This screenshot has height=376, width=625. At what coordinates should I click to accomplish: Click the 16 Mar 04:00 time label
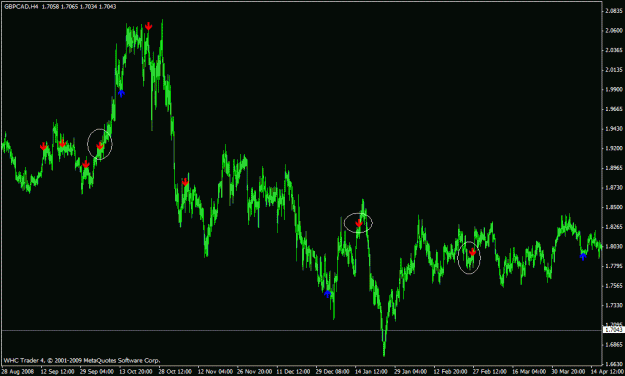pos(529,372)
